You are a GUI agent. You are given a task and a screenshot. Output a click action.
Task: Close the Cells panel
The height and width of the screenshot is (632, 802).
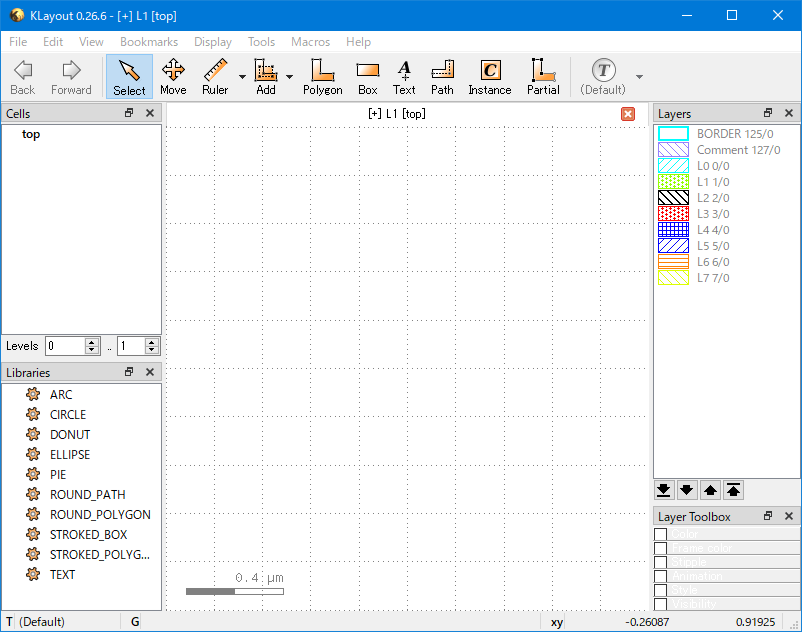point(150,113)
